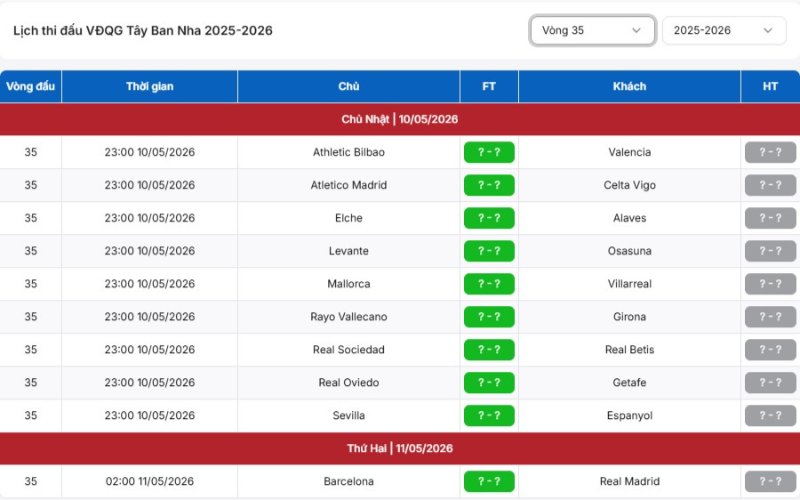Click the Thời gian column header
This screenshot has width=800, height=500.
tap(149, 86)
